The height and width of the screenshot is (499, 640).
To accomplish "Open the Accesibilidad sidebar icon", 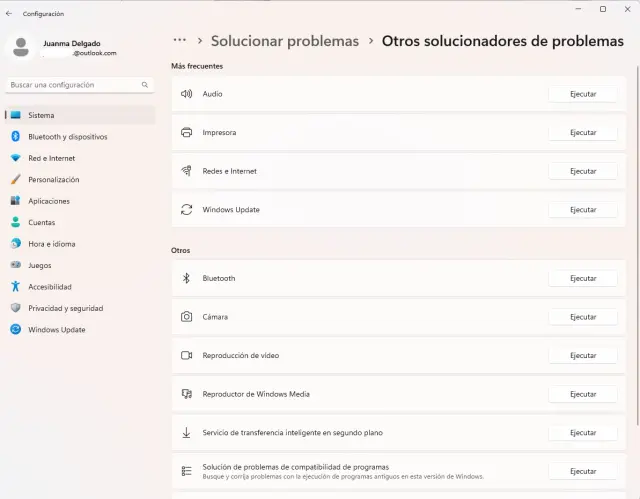I will pos(16,287).
